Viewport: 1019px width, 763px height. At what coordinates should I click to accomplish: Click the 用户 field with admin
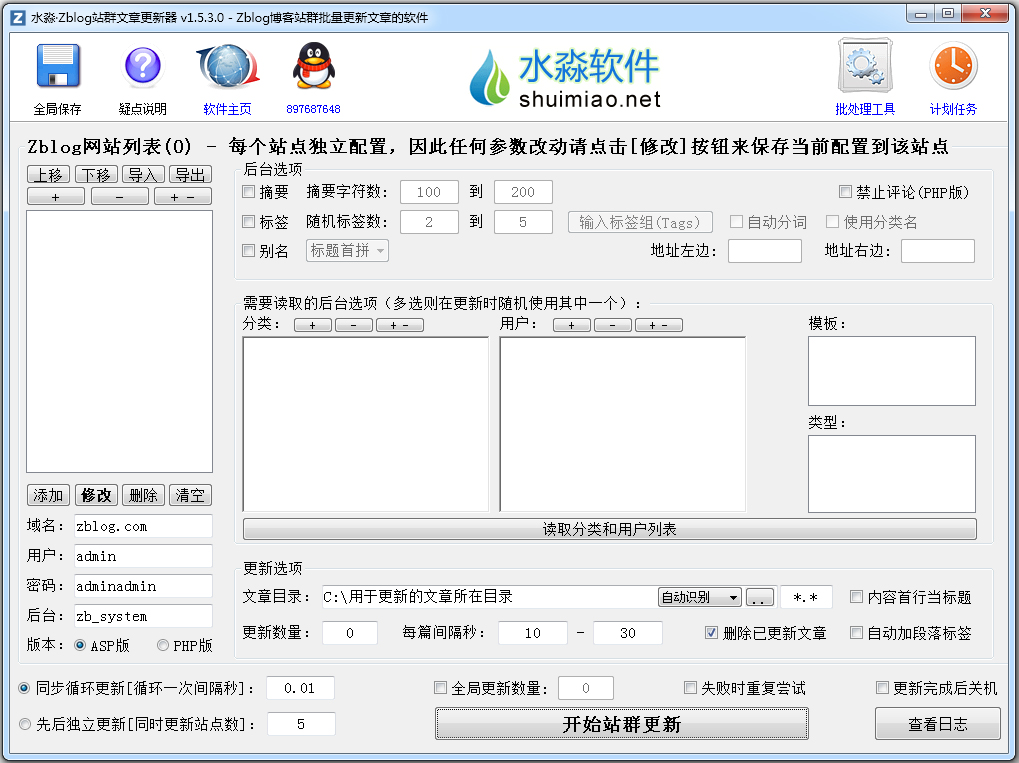click(x=144, y=556)
